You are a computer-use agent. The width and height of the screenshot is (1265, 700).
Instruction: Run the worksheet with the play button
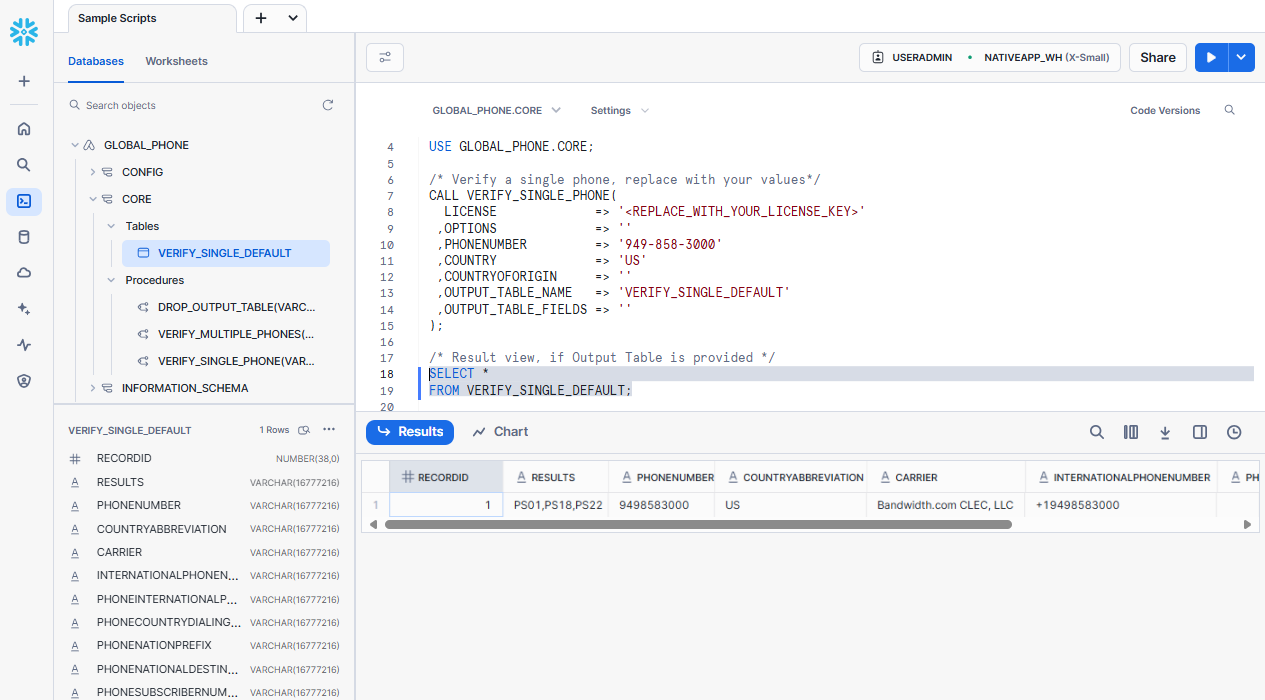coord(1211,58)
